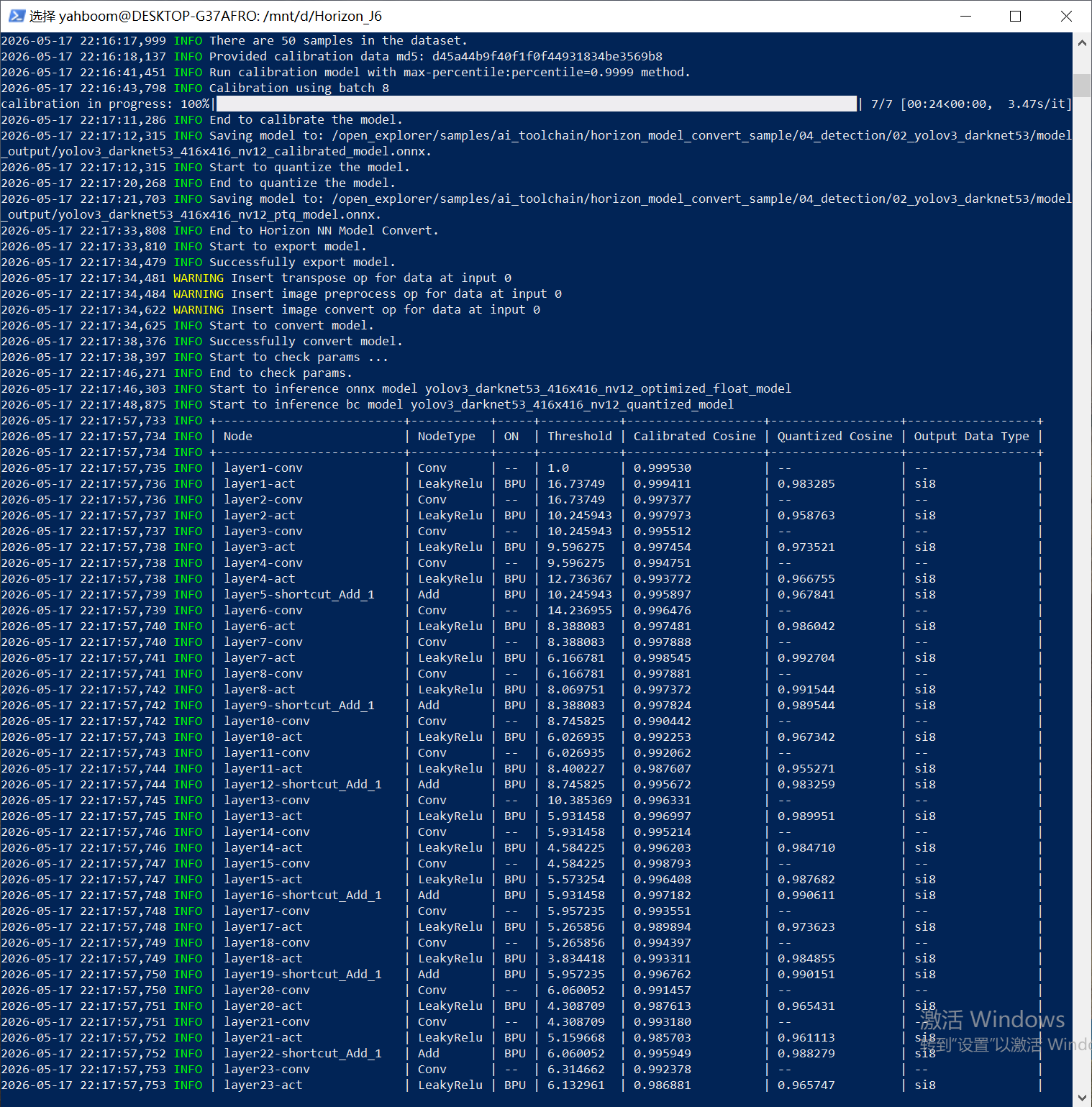
Task: Click the calibrated cosine value 0.999530
Action: (663, 468)
